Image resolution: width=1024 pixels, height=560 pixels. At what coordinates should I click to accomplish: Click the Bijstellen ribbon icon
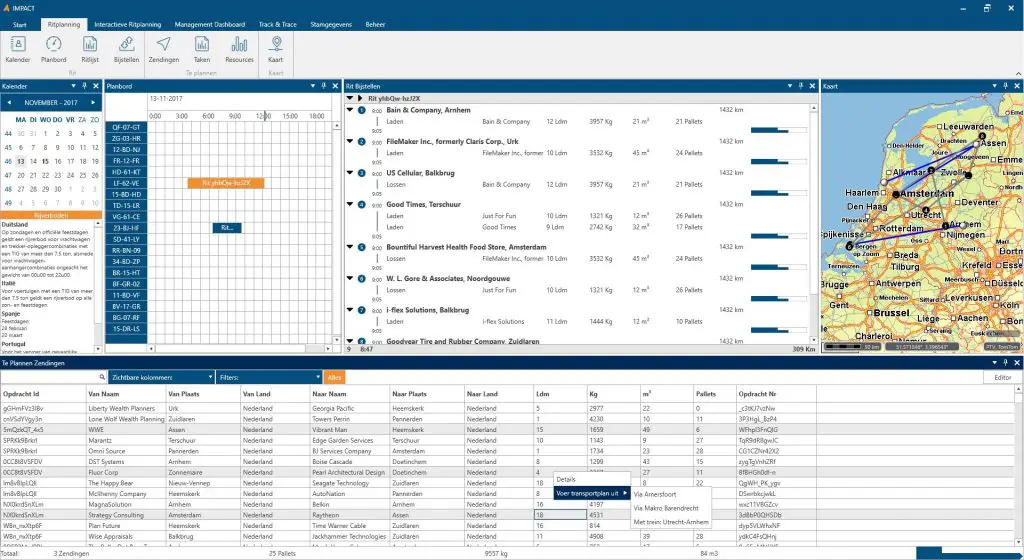click(127, 47)
